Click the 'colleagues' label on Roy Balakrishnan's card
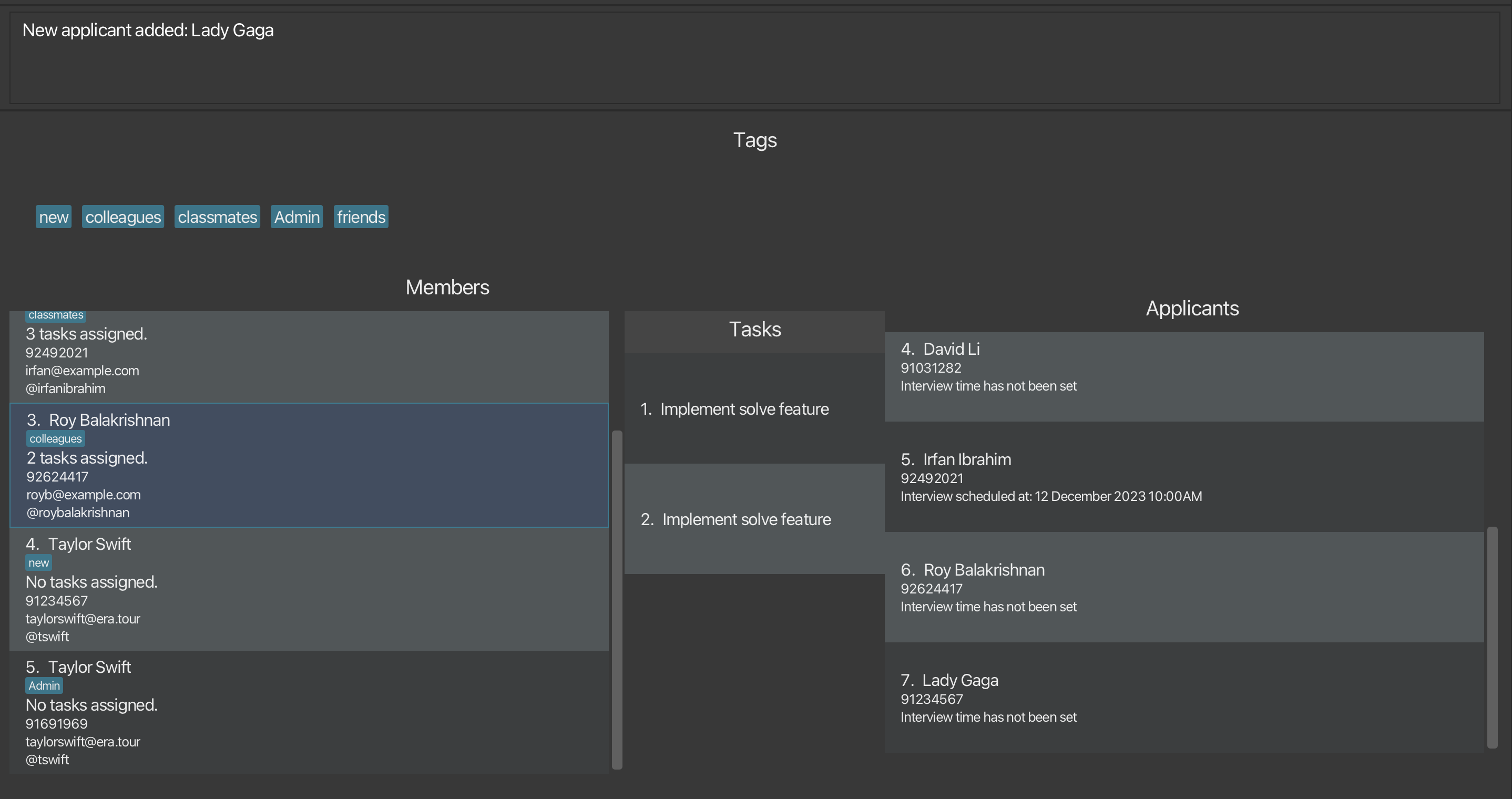This screenshot has height=799, width=1512. 56,438
